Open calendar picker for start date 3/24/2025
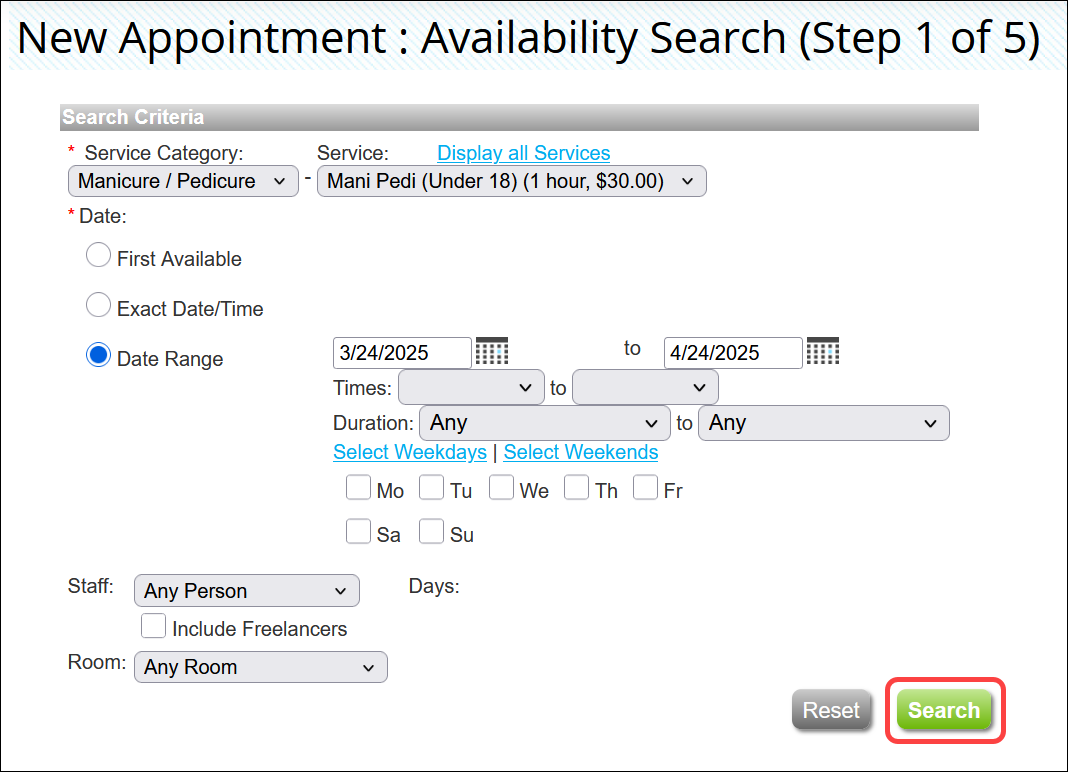The height and width of the screenshot is (772, 1068). (492, 351)
